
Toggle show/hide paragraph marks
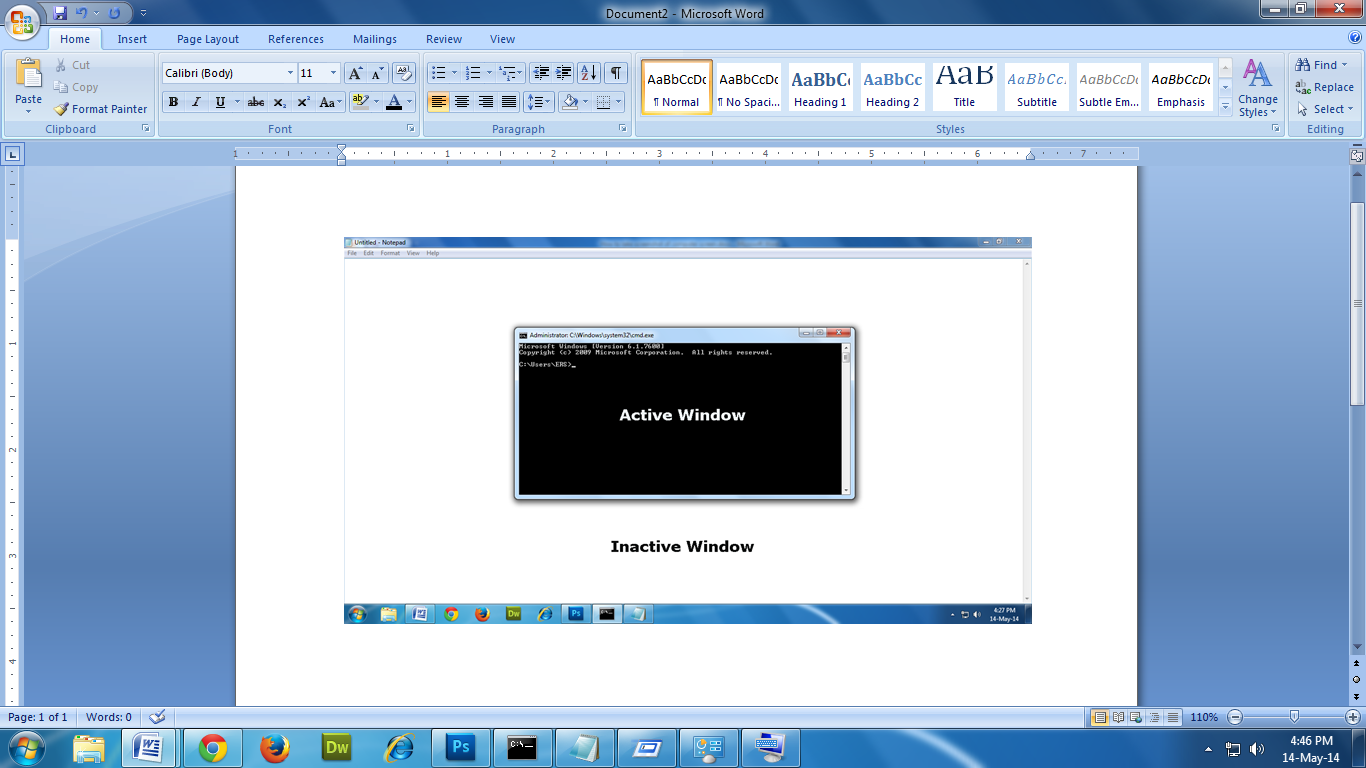point(616,73)
